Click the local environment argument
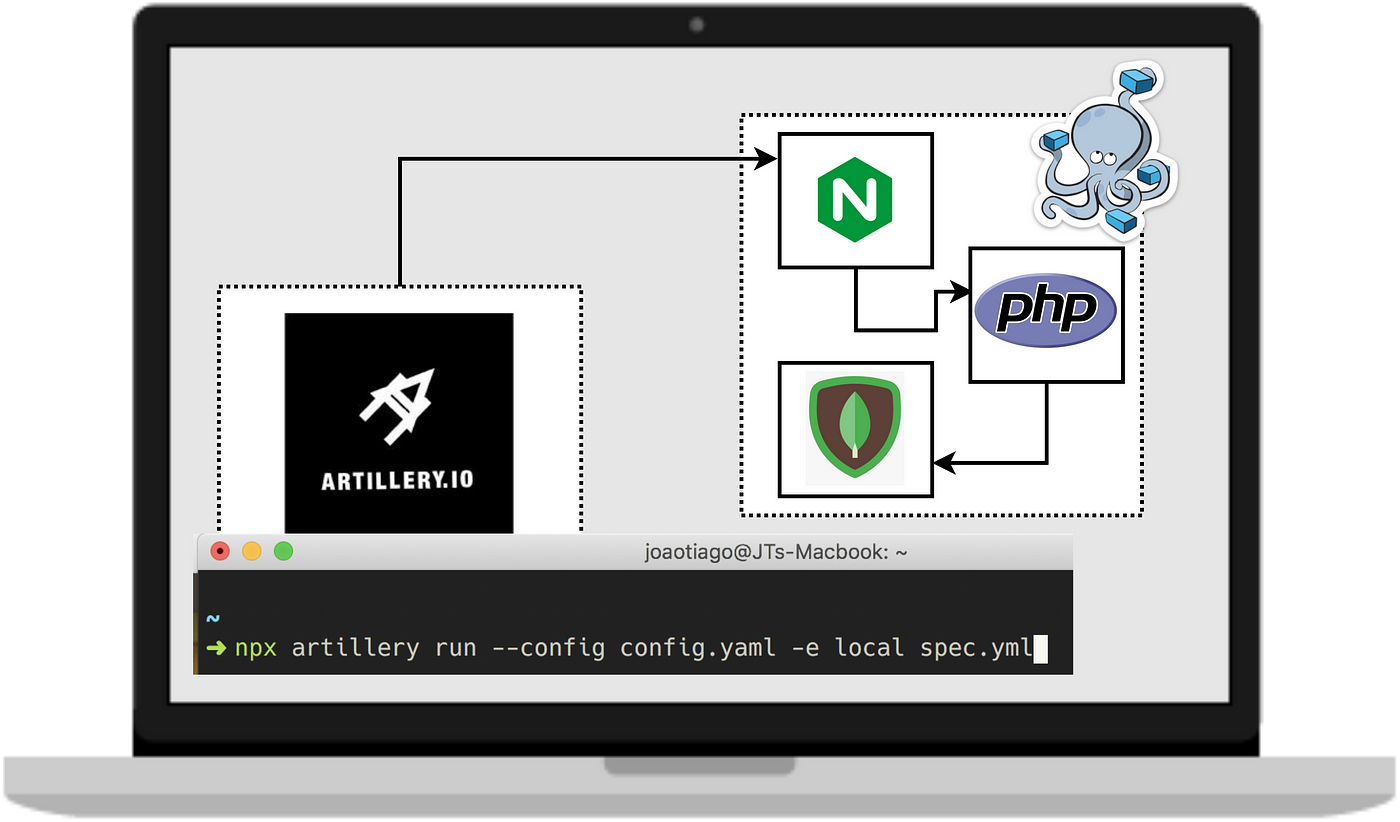The height and width of the screenshot is (822, 1400). [869, 648]
